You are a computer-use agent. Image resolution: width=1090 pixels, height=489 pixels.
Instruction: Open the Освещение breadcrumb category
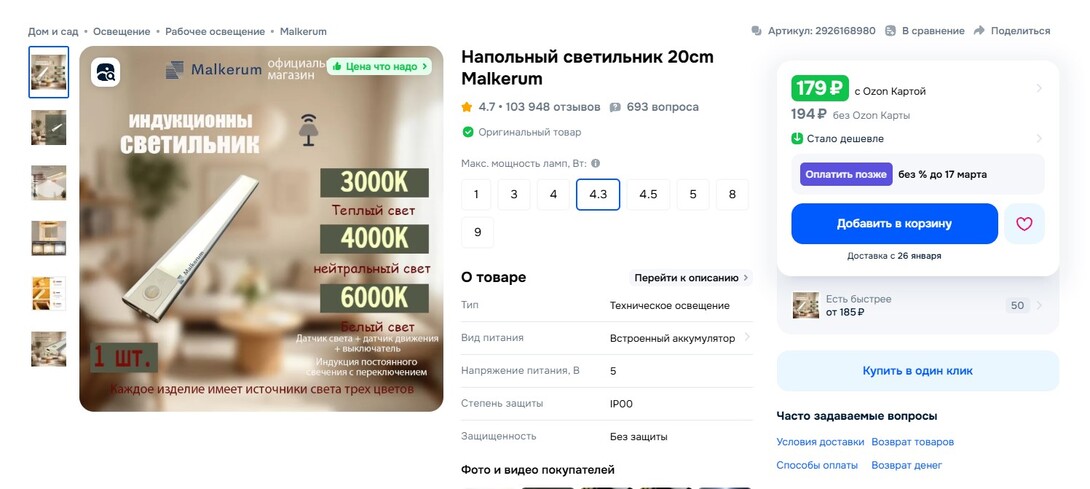(x=122, y=31)
